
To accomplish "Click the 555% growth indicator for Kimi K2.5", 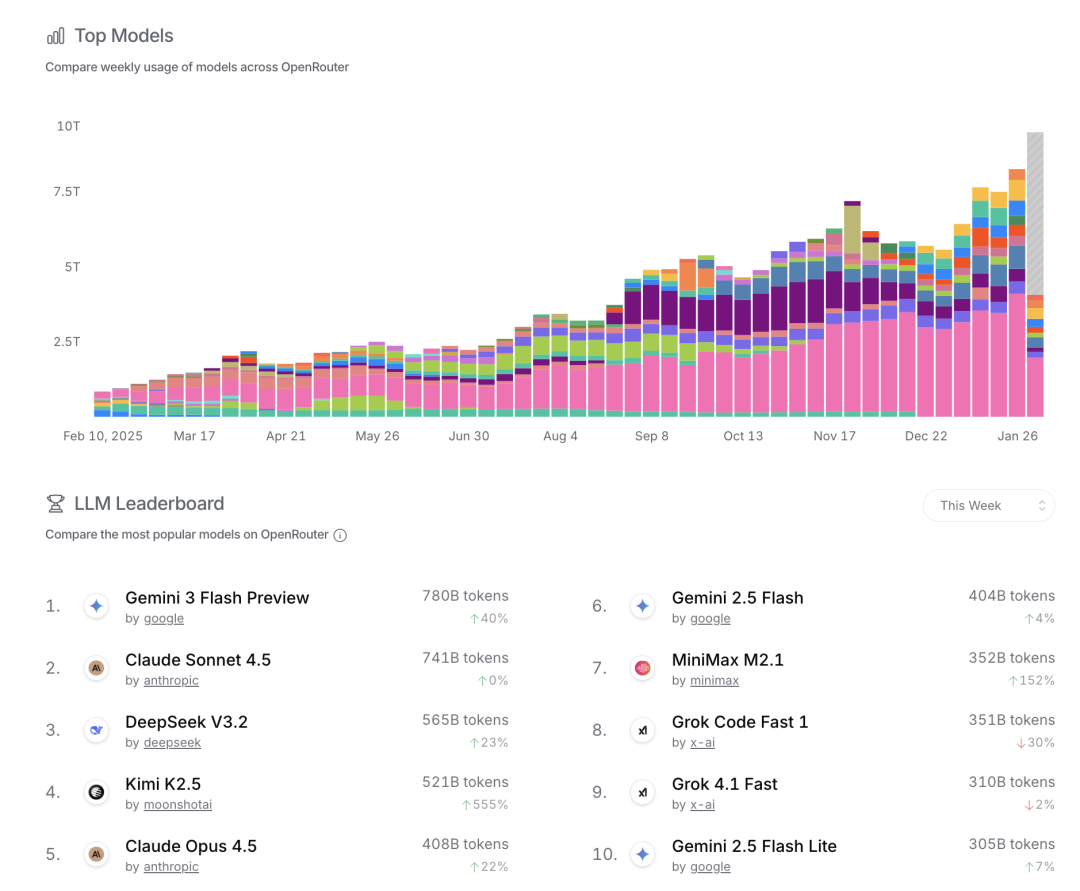I will [485, 804].
